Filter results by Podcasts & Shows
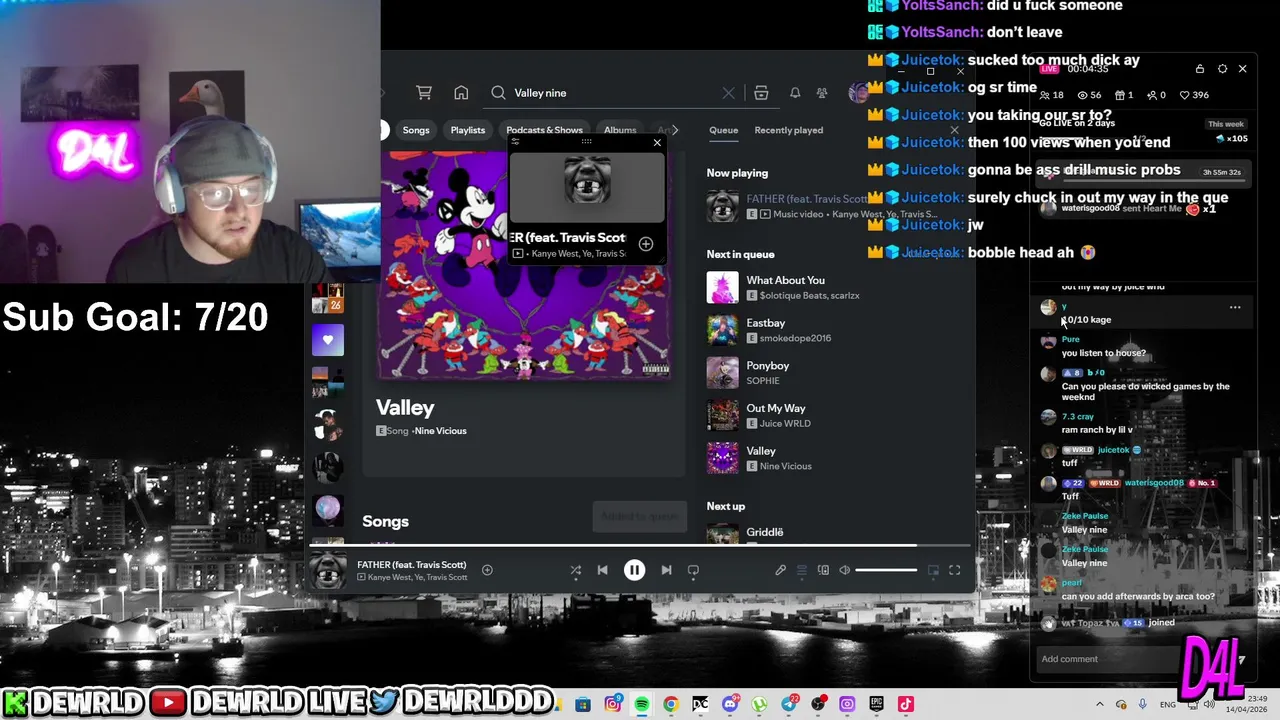Viewport: 1280px width, 720px height. tap(544, 130)
